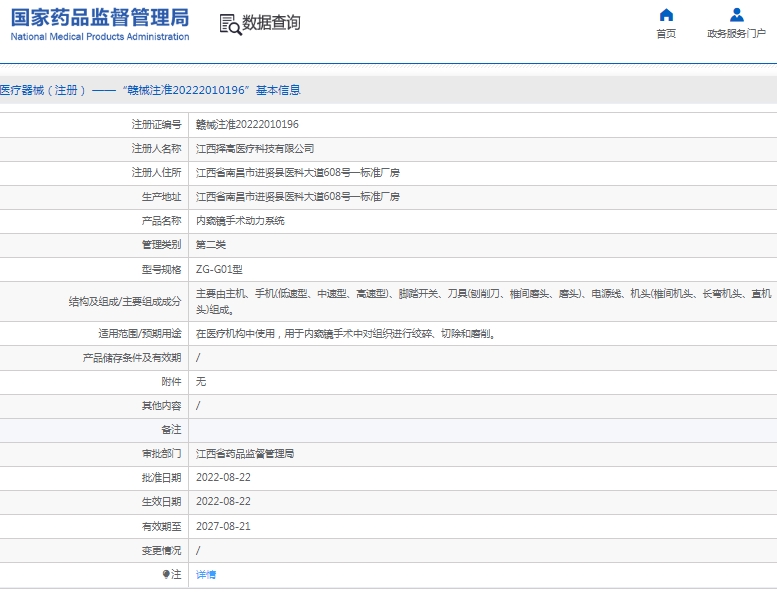Click the lightbulb icon beside 注
777x594 pixels.
click(166, 574)
